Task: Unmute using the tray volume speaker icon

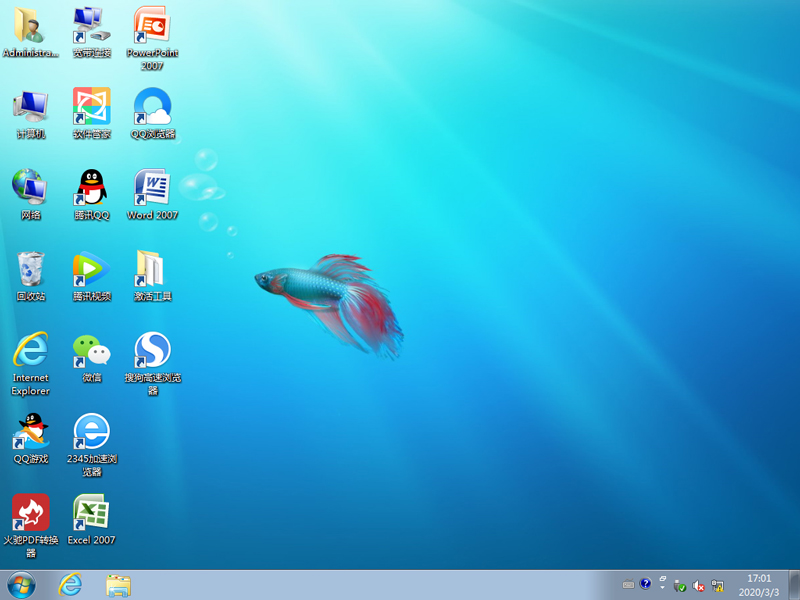Action: click(x=698, y=585)
